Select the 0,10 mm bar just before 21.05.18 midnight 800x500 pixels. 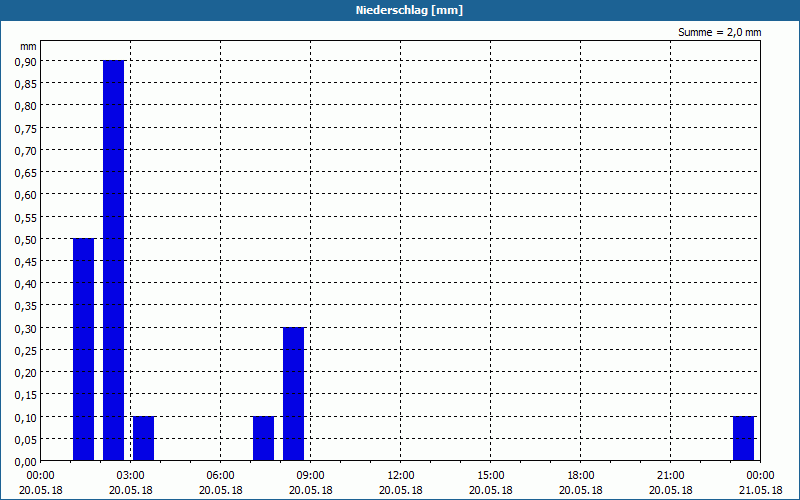click(x=743, y=438)
